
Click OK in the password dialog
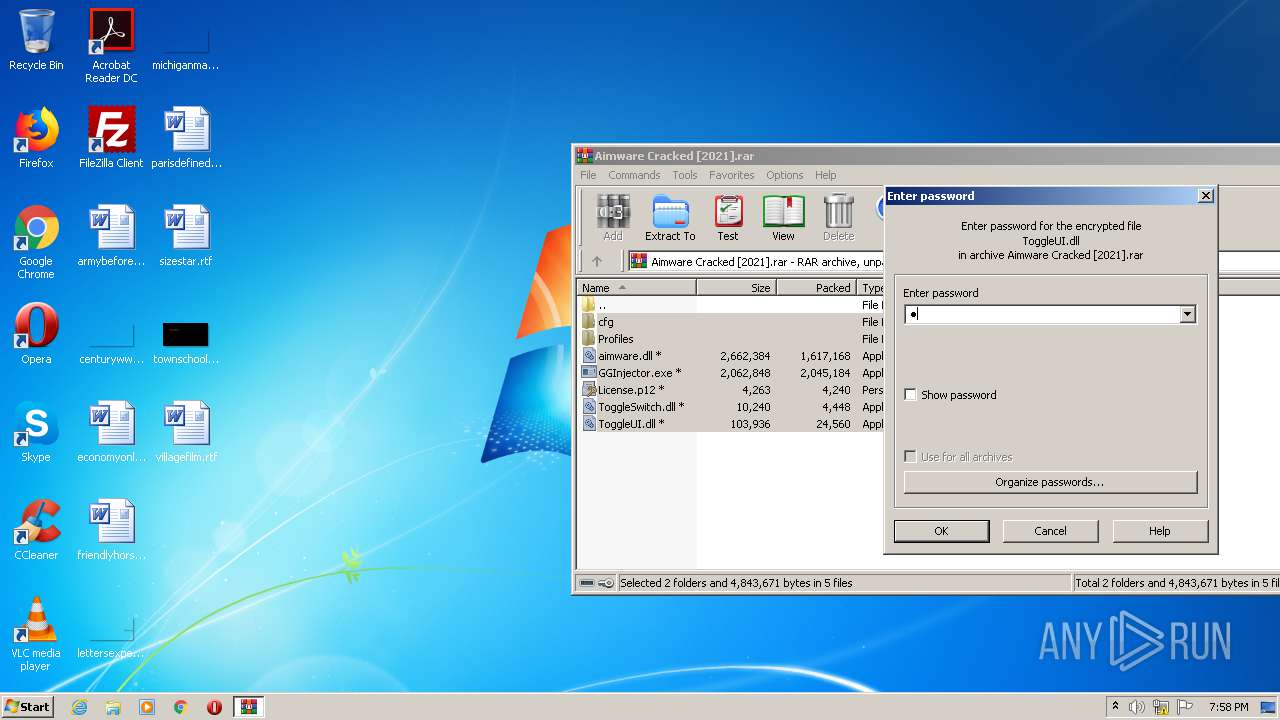coord(941,531)
